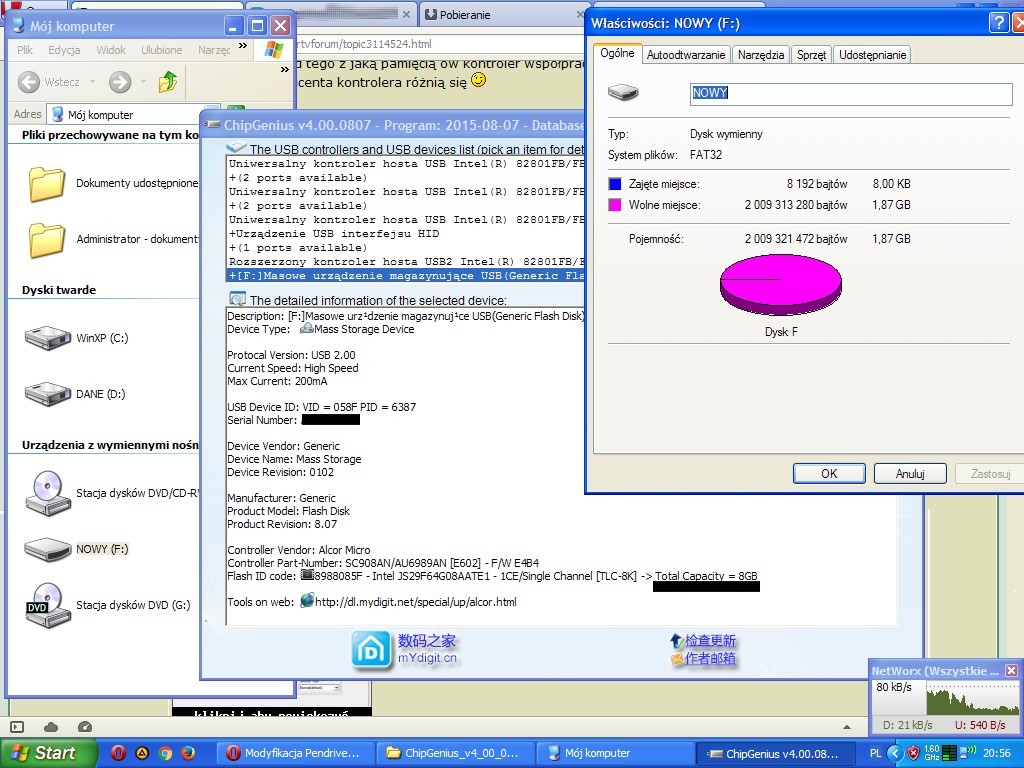This screenshot has width=1024, height=768.
Task: Select the highlighted [F:] USB mass storage row
Action: click(x=405, y=276)
